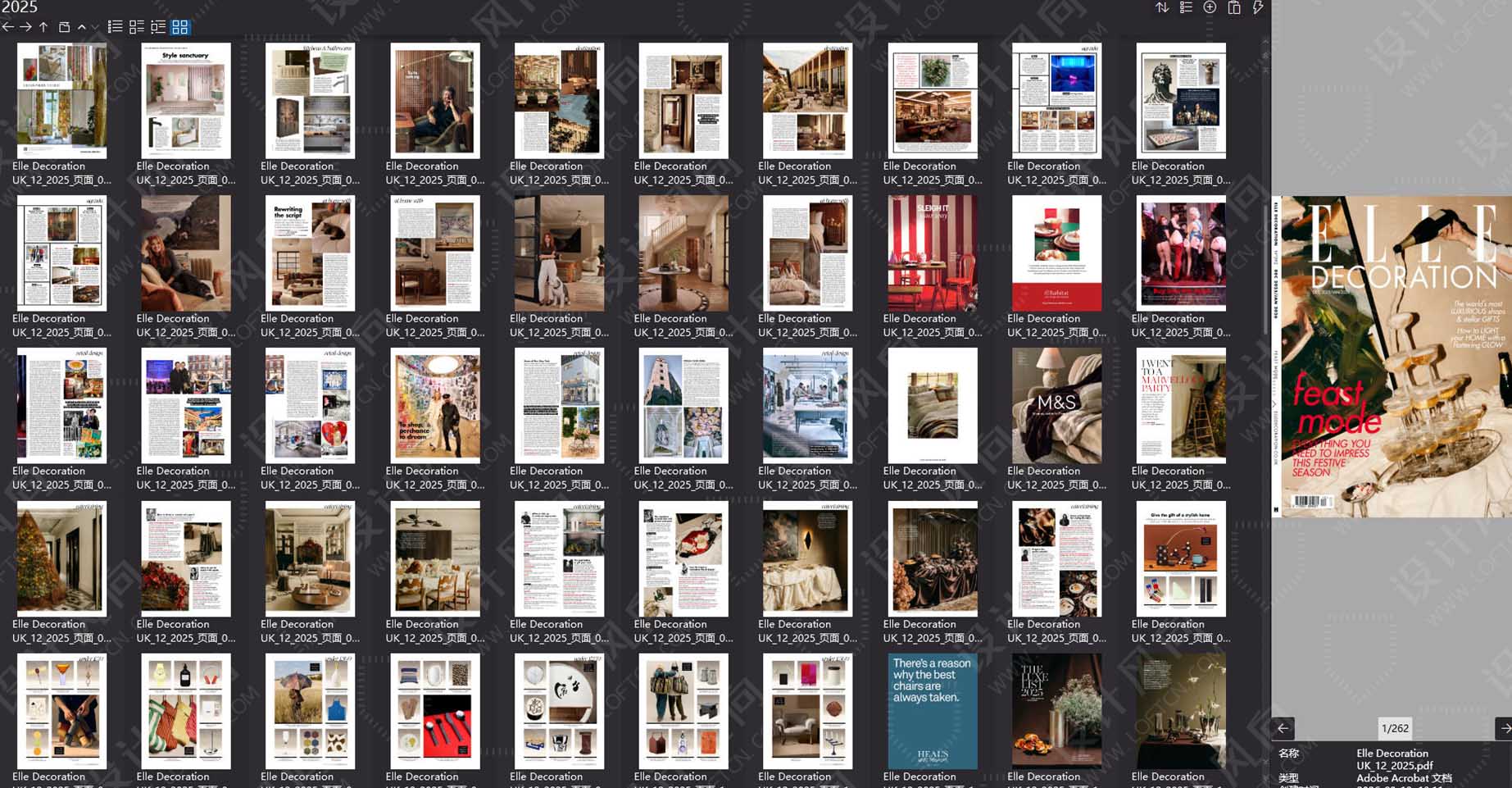The height and width of the screenshot is (788, 1512).
Task: Expand the downward chevron in the toolbar
Action: pos(94,27)
